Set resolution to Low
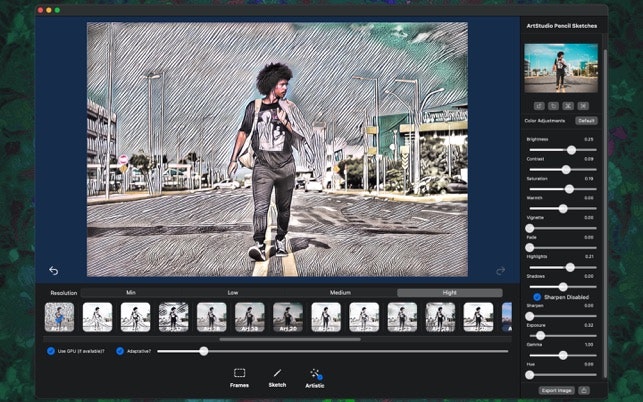 click(233, 292)
